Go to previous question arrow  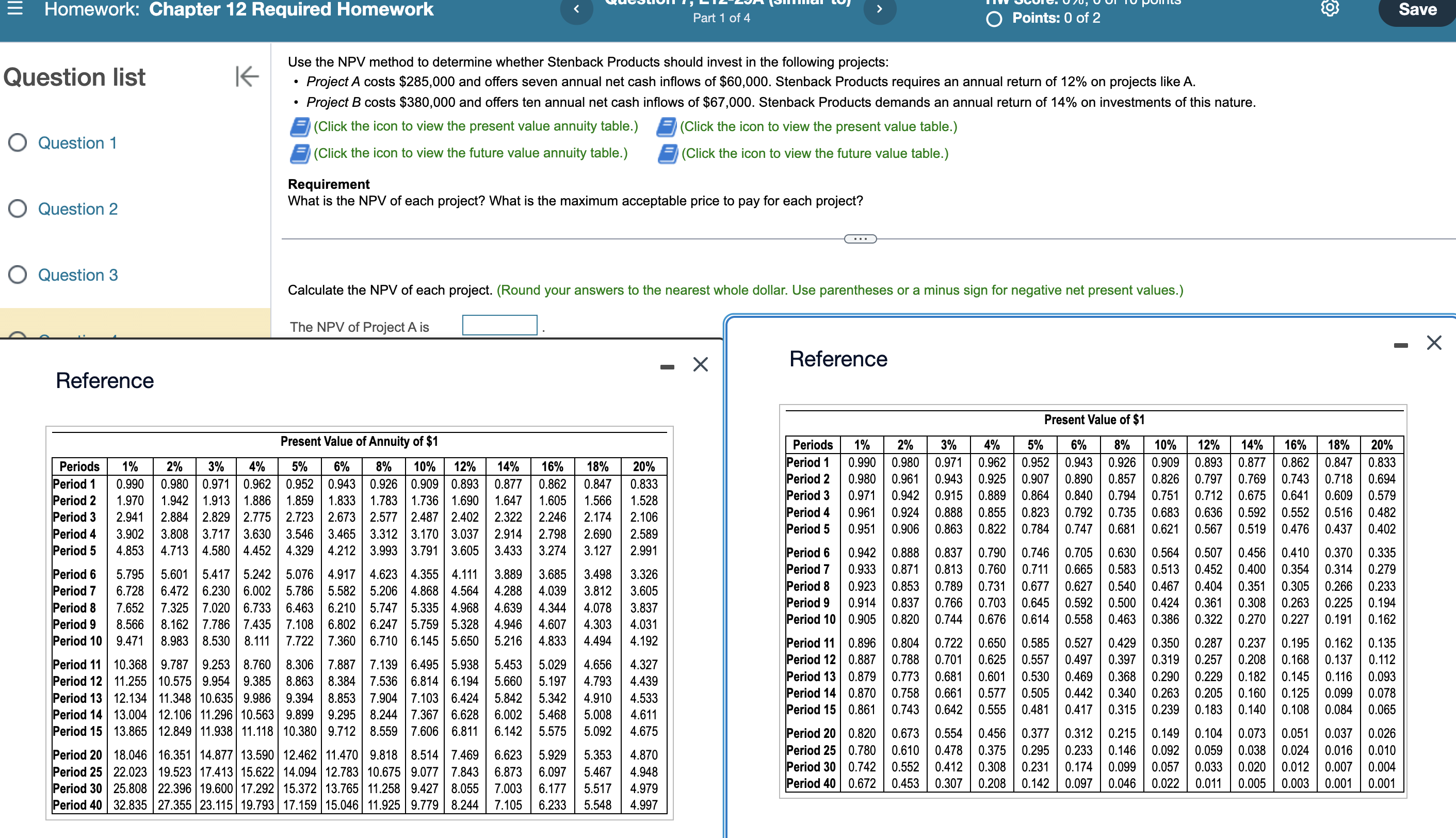pyautogui.click(x=576, y=9)
